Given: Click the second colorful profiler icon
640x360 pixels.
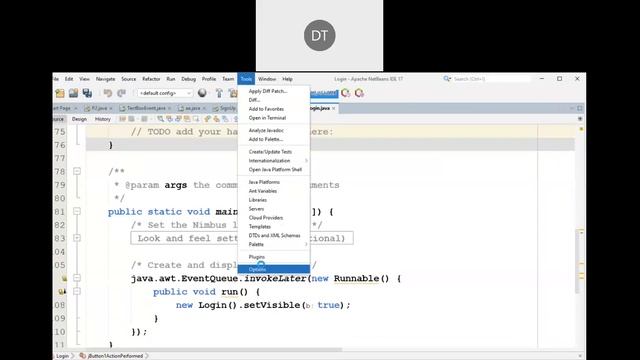Looking at the screenshot, I should coord(360,93).
